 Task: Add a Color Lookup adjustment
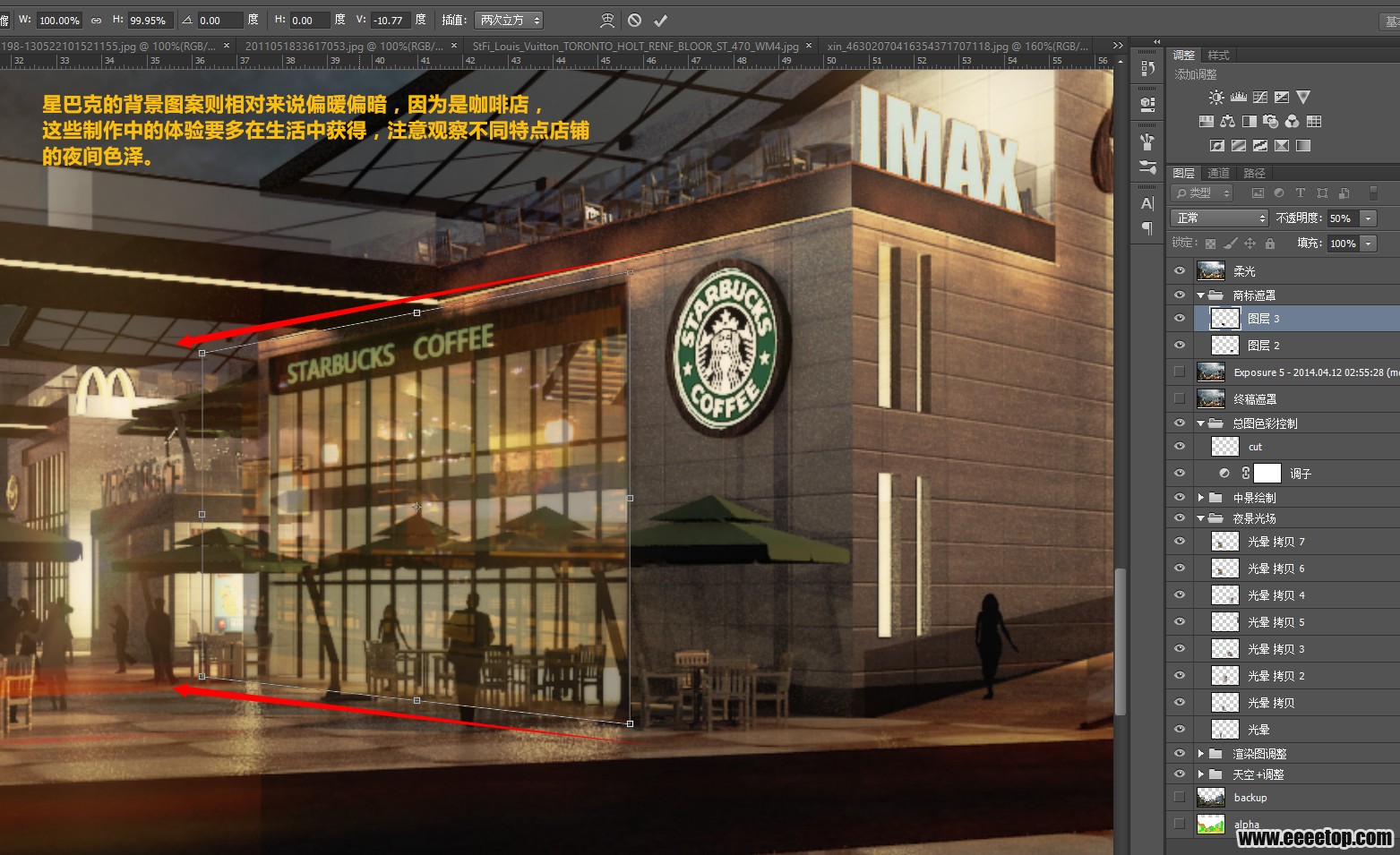tap(1314, 121)
